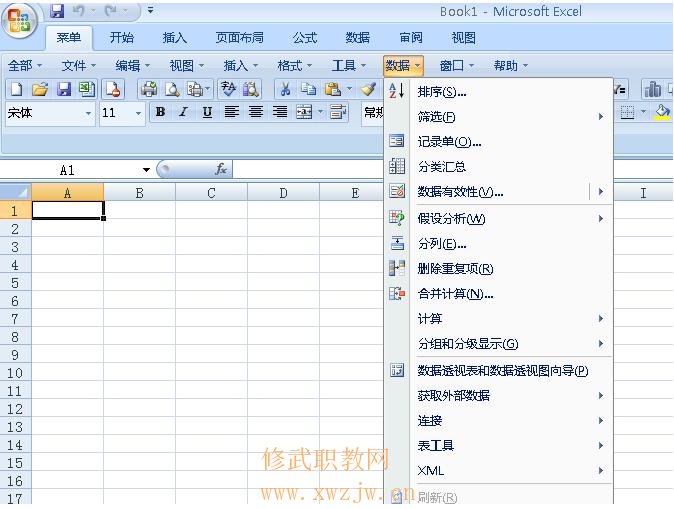The height and width of the screenshot is (509, 674).
Task: Click the fx insert function button
Action: (221, 169)
